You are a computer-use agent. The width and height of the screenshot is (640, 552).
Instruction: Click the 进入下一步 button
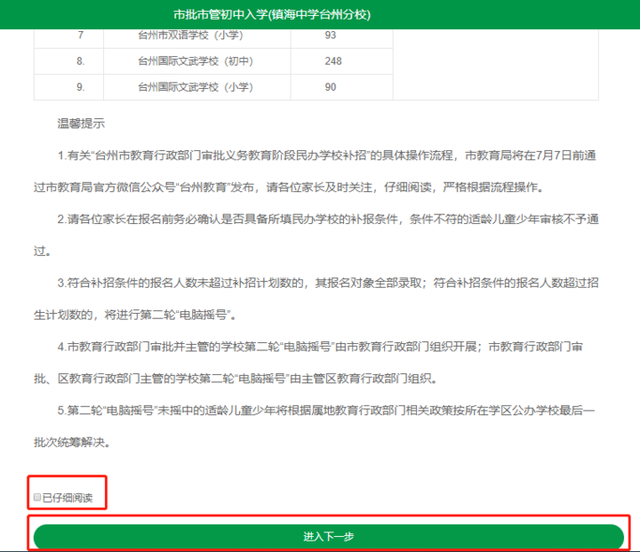[329, 536]
